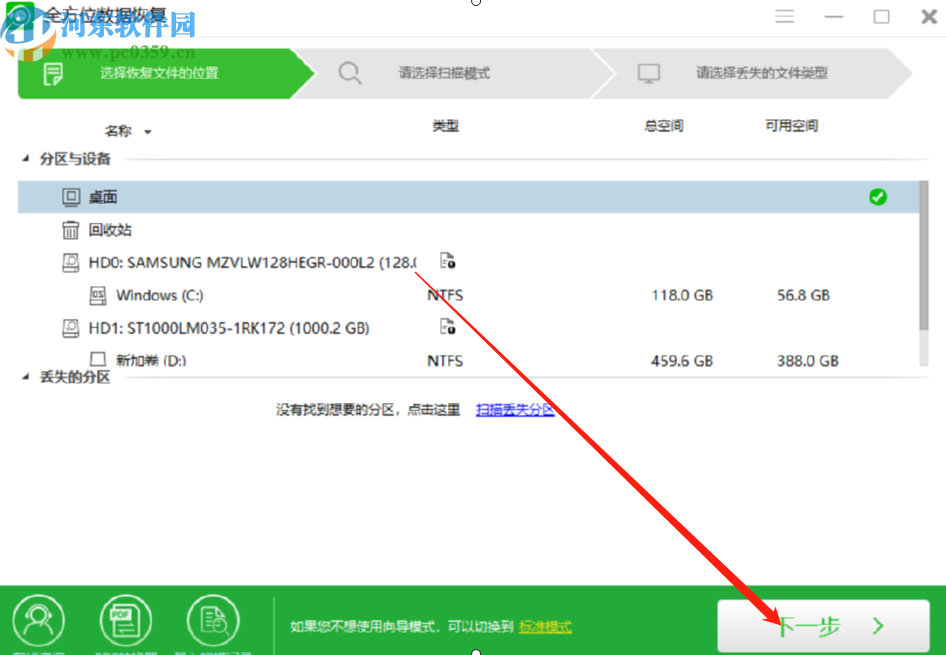Viewport: 946px width, 655px height.
Task: Select the 桌面 row in the list
Action: pyautogui.click(x=468, y=197)
